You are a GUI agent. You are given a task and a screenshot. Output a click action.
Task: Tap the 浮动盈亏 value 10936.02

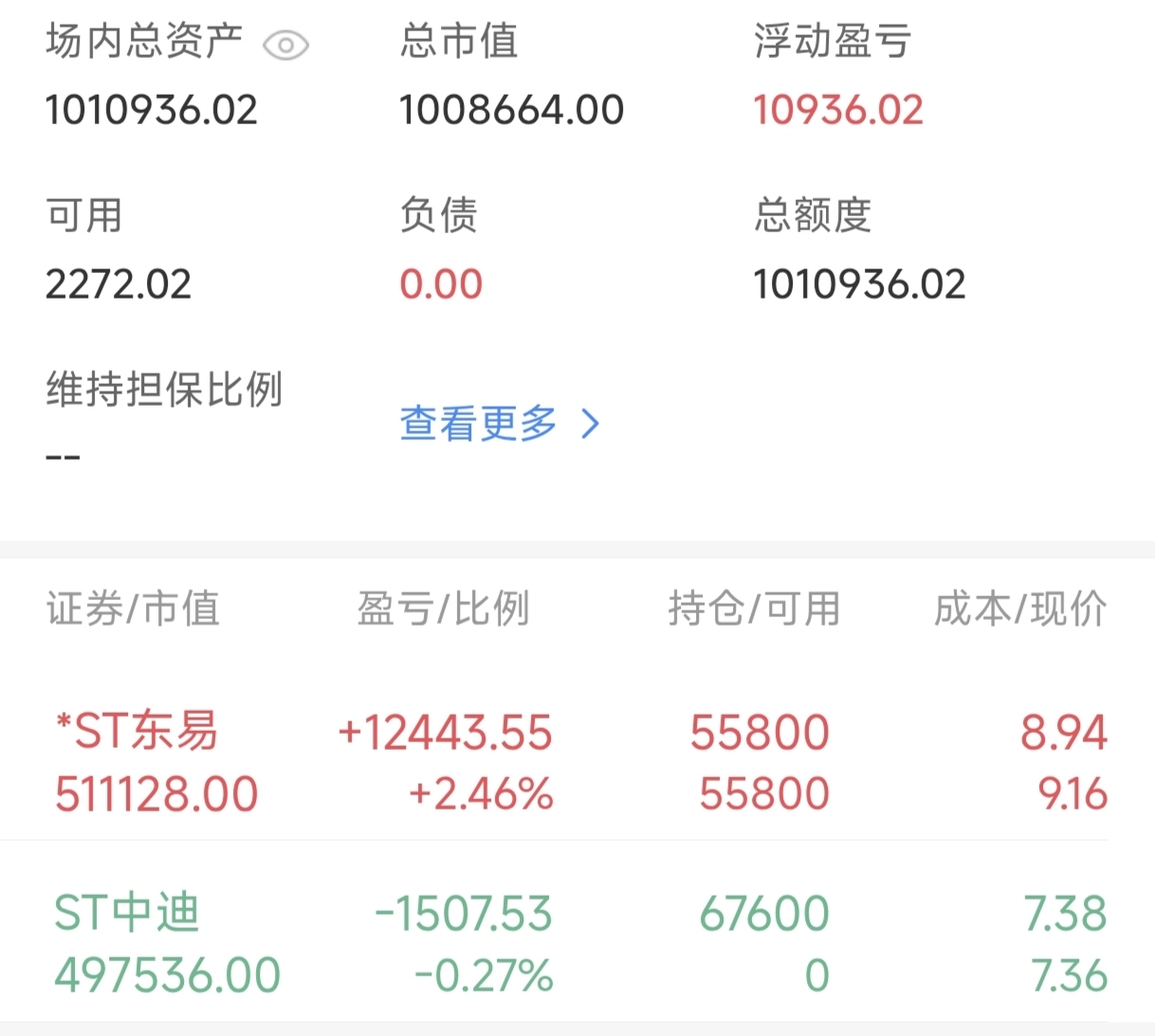[x=838, y=110]
